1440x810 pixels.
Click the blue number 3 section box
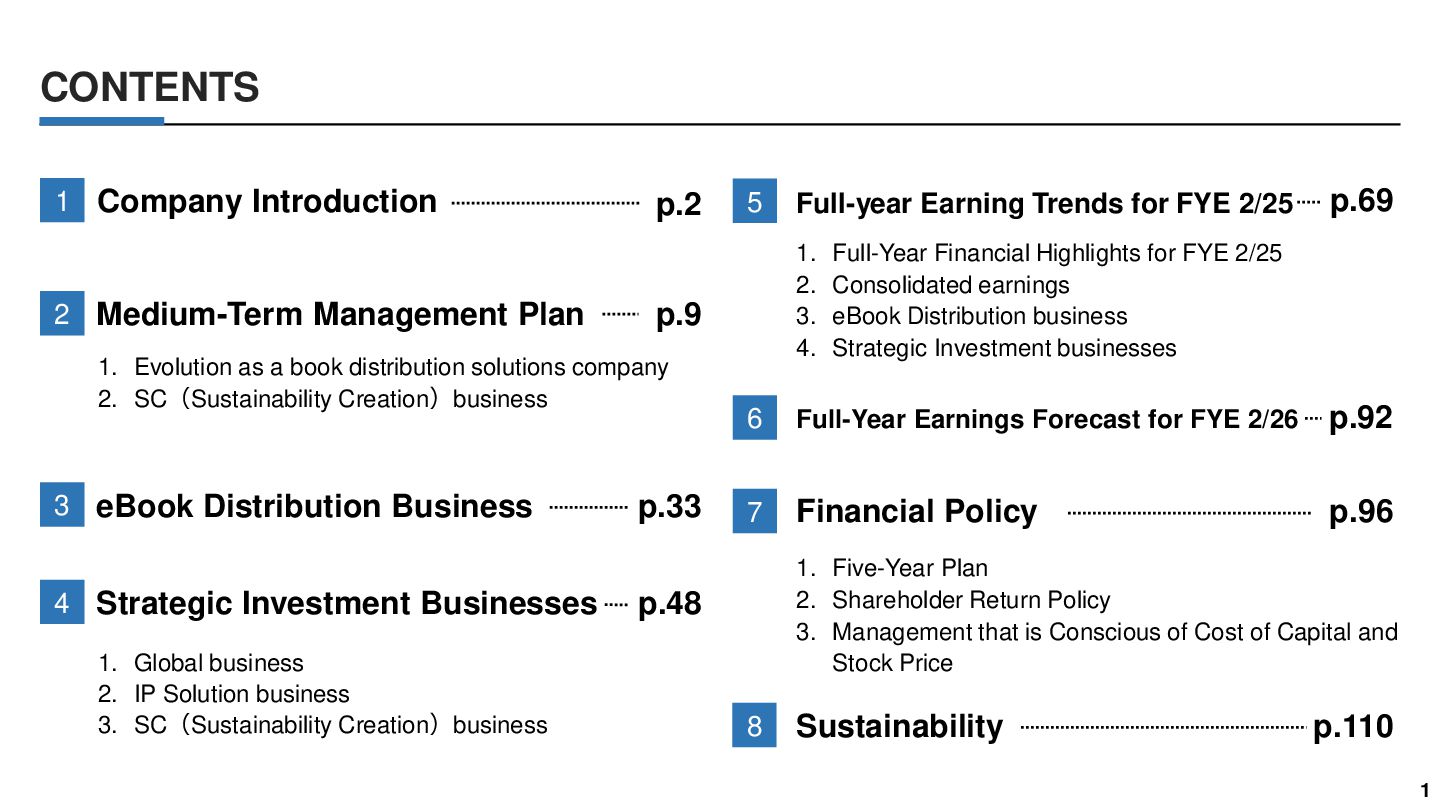tap(62, 505)
